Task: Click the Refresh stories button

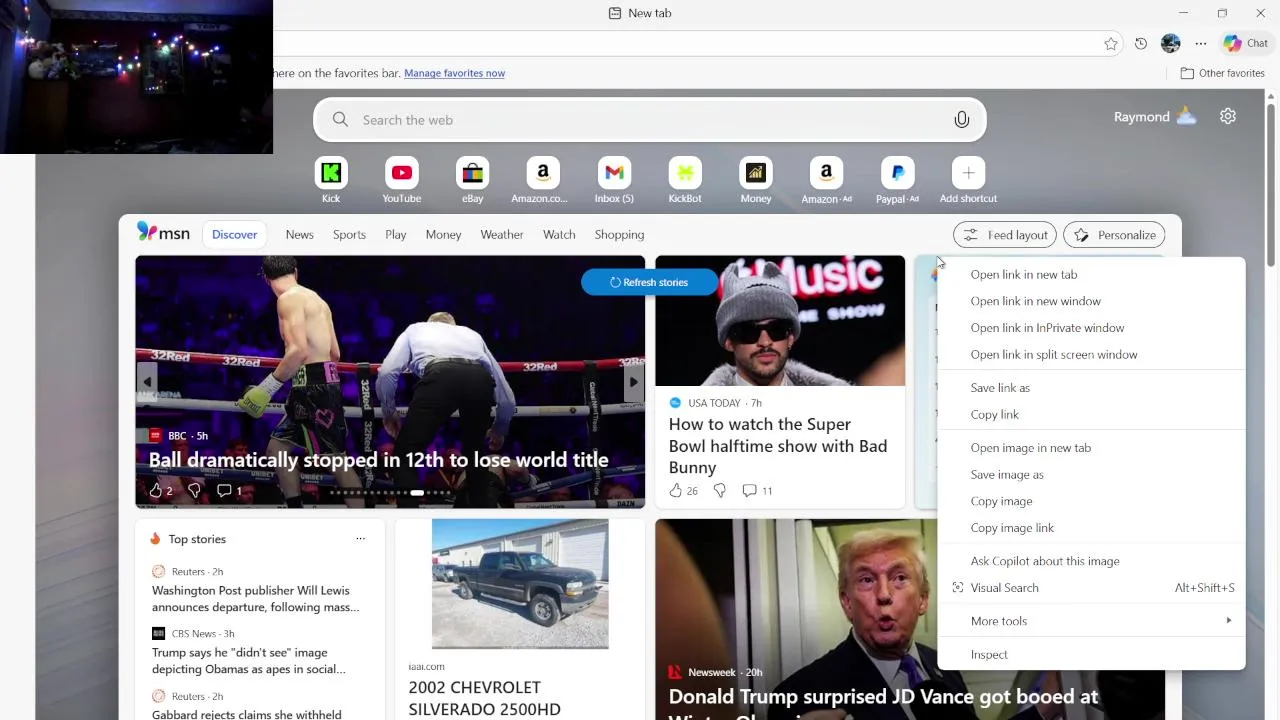Action: click(649, 282)
